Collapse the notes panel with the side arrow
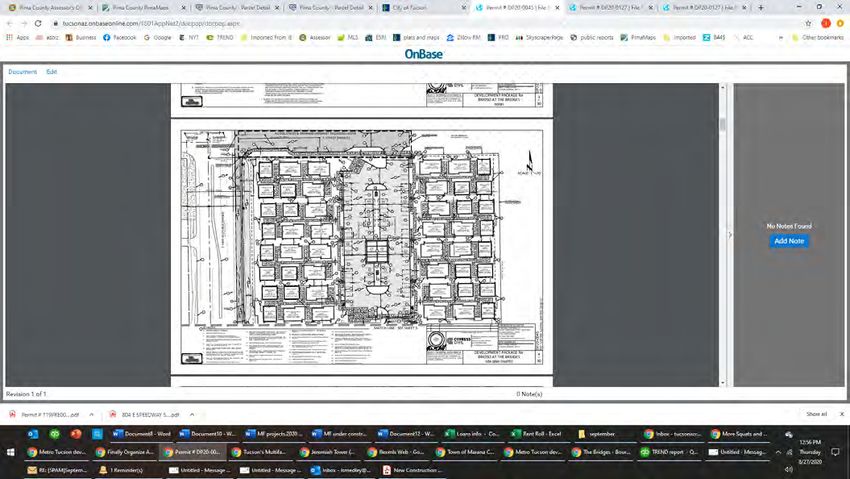The image size is (850, 479). coord(730,235)
